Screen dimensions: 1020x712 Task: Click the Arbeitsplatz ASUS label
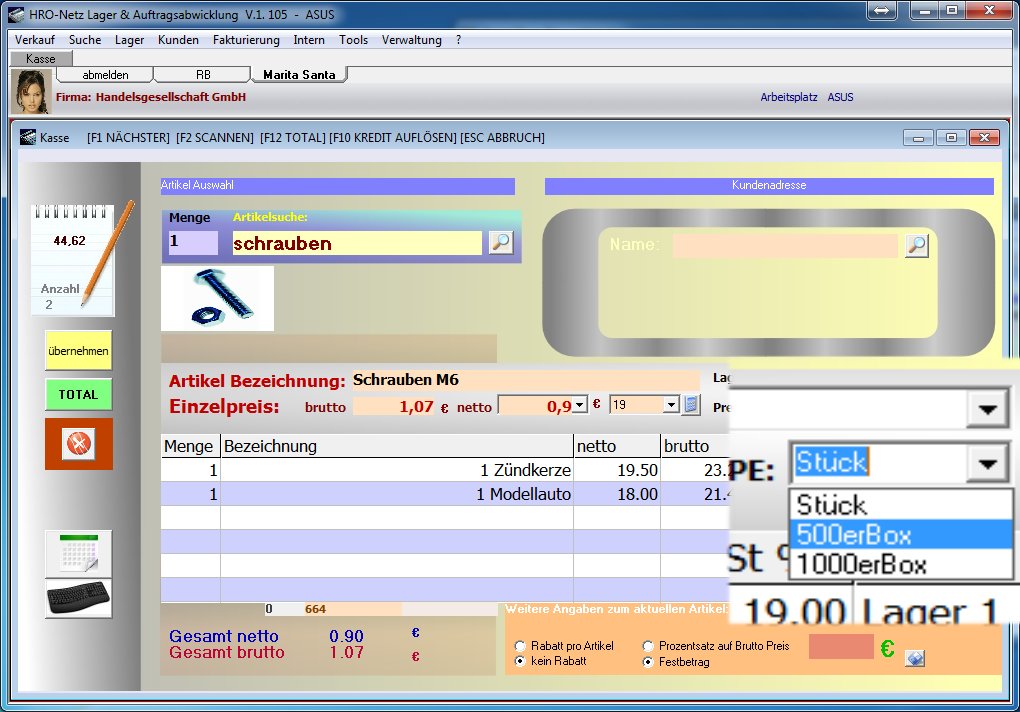807,98
